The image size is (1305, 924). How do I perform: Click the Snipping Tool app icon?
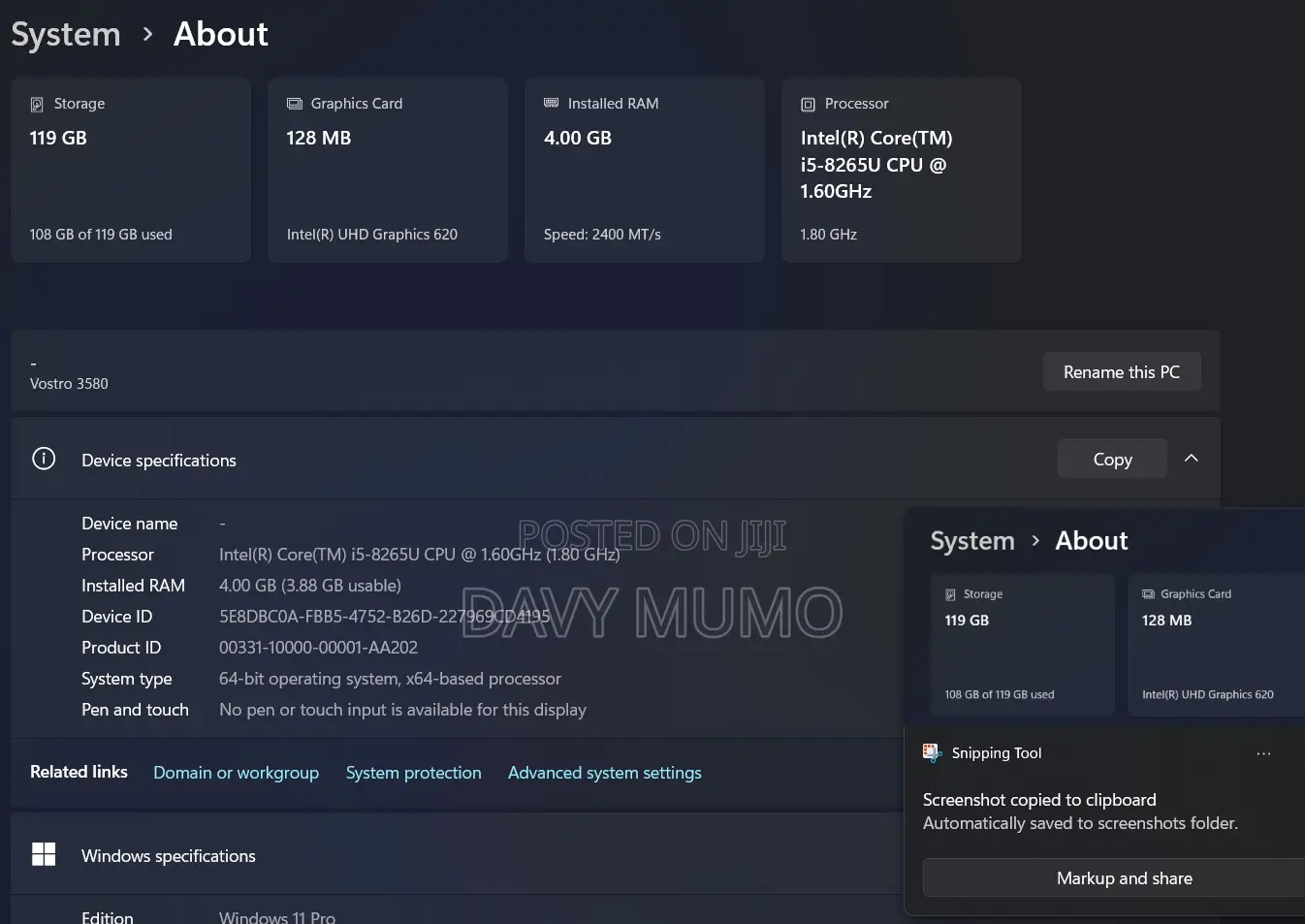tap(932, 753)
